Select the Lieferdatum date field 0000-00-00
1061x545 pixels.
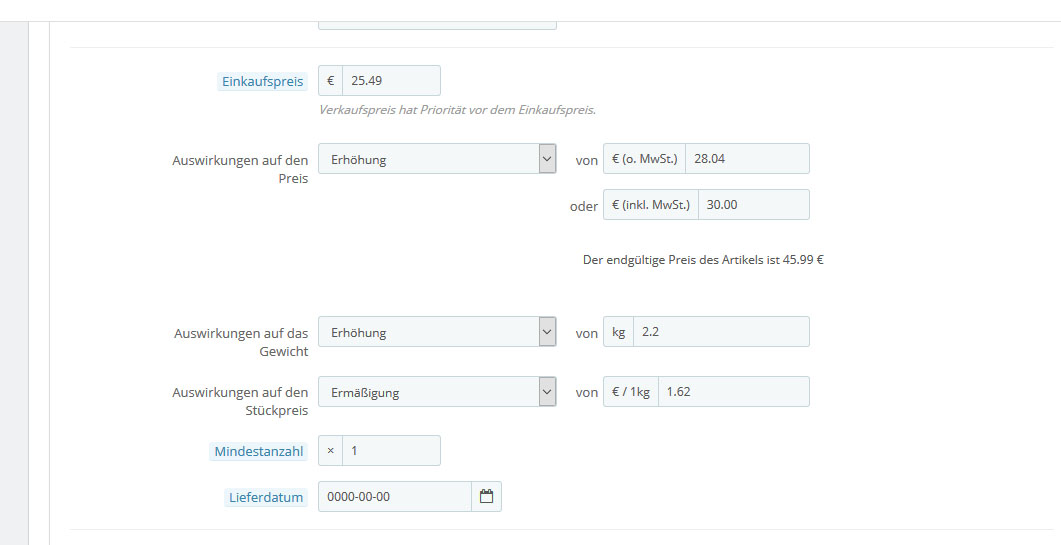[x=394, y=497]
